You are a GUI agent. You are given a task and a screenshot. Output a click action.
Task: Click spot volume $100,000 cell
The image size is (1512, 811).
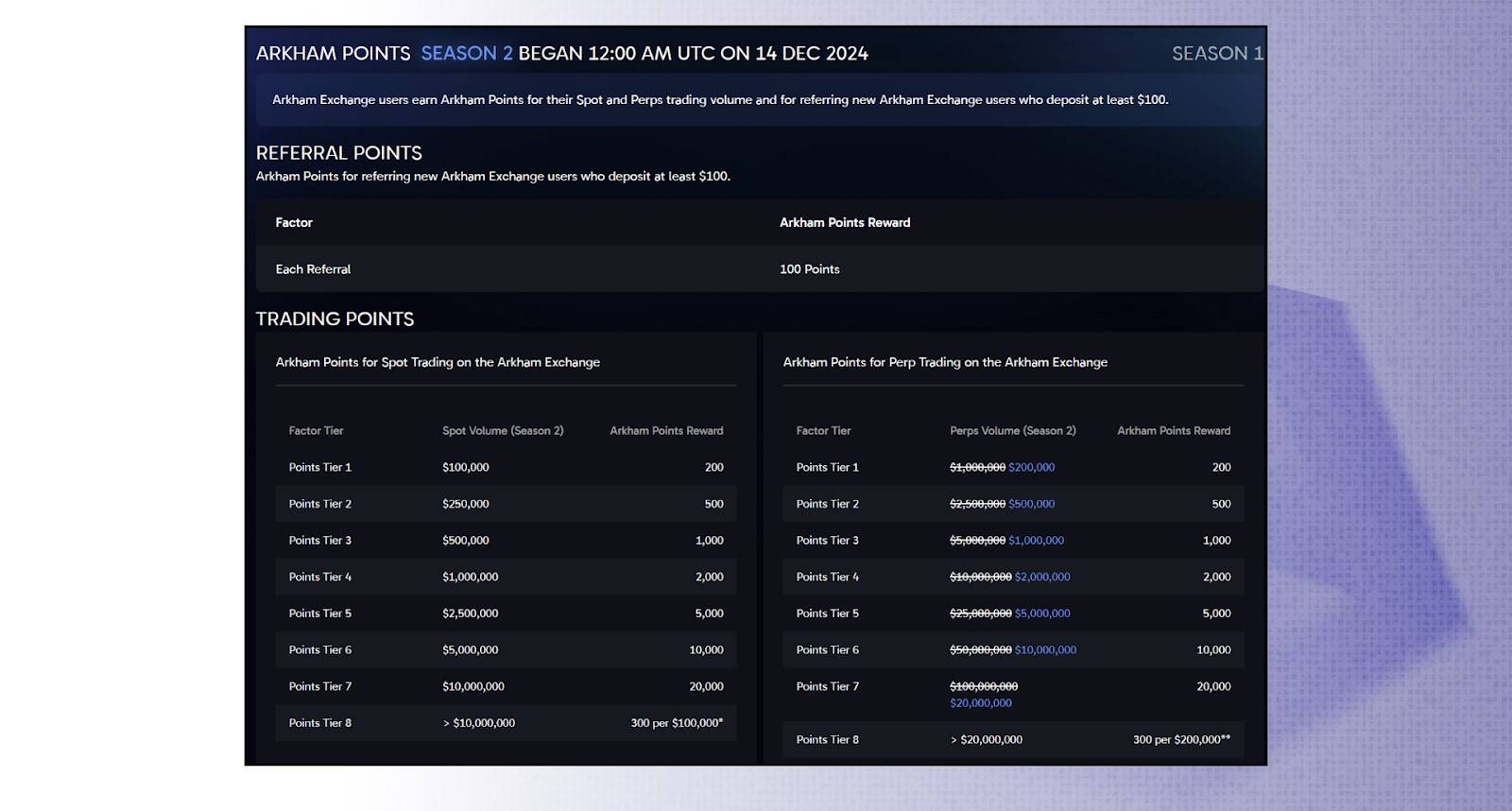coord(466,468)
